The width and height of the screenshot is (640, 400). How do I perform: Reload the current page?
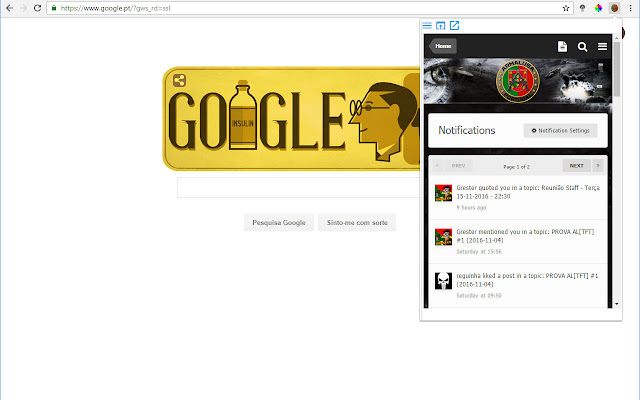(37, 8)
